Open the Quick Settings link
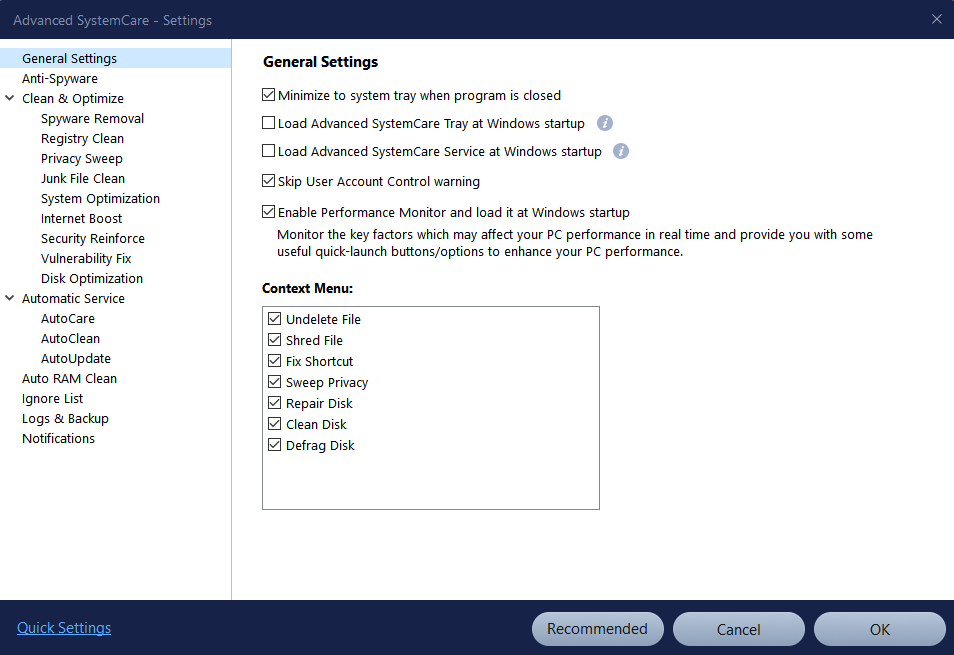Viewport: 954px width, 655px height. click(x=64, y=628)
